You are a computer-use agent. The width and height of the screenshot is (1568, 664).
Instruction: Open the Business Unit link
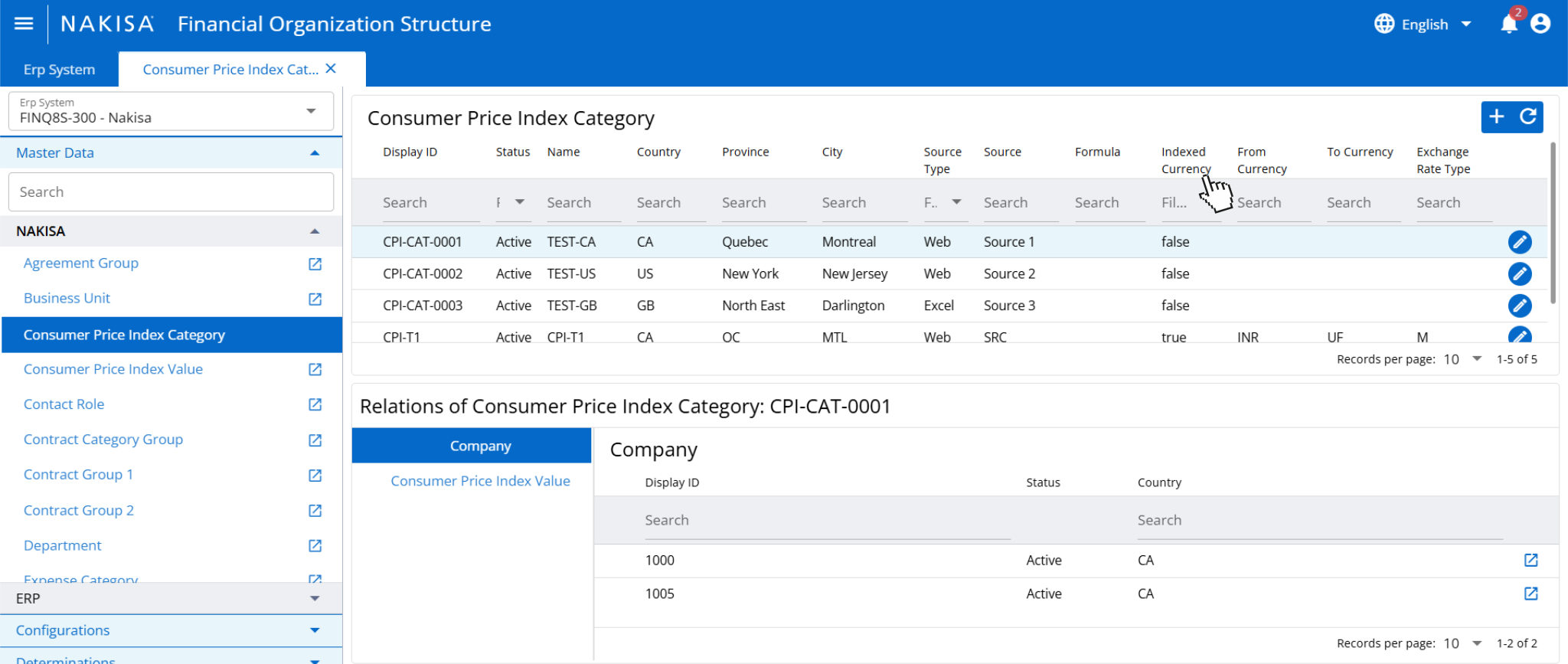coord(67,299)
